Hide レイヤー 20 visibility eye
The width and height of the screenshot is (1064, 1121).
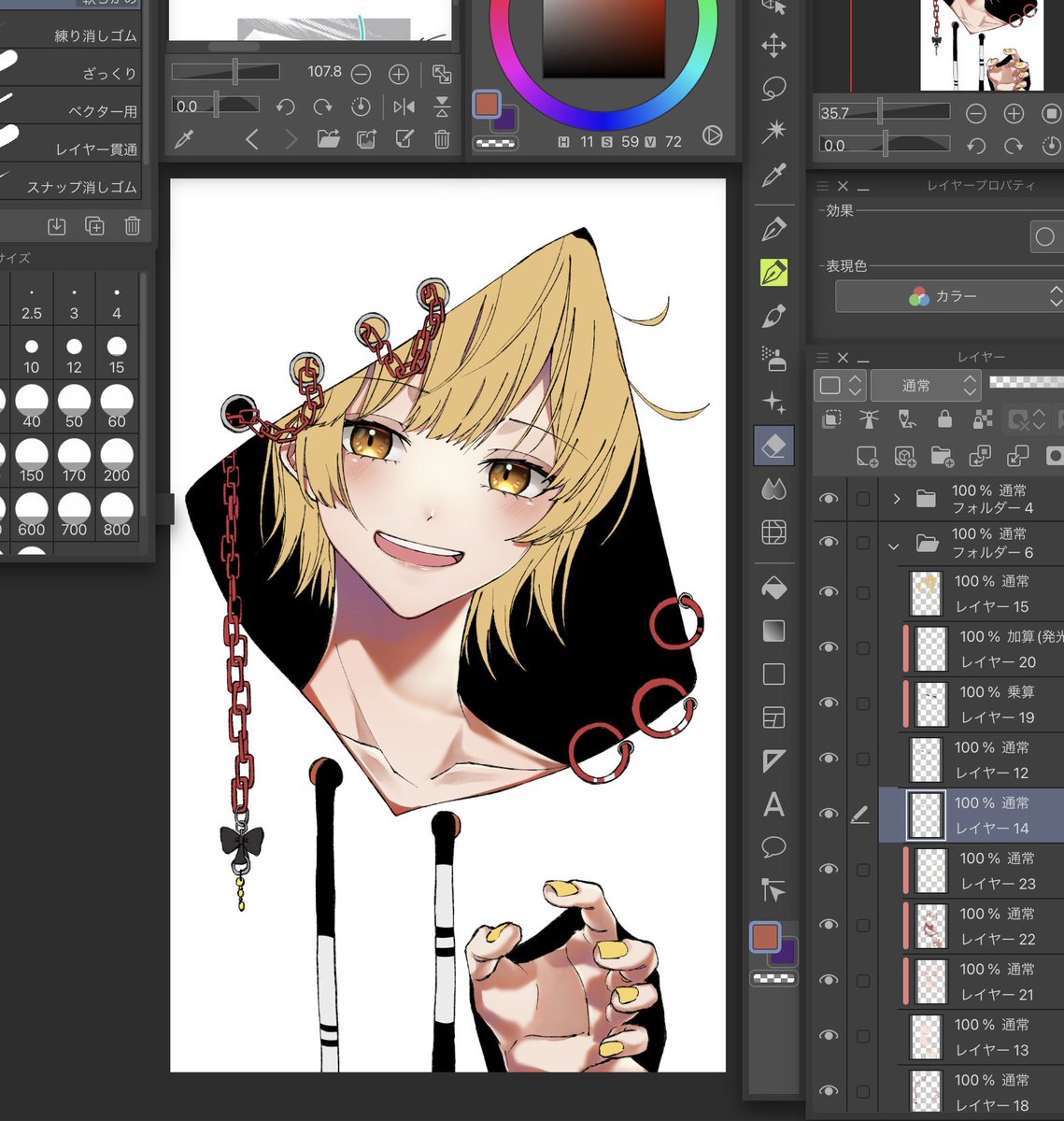pos(829,647)
